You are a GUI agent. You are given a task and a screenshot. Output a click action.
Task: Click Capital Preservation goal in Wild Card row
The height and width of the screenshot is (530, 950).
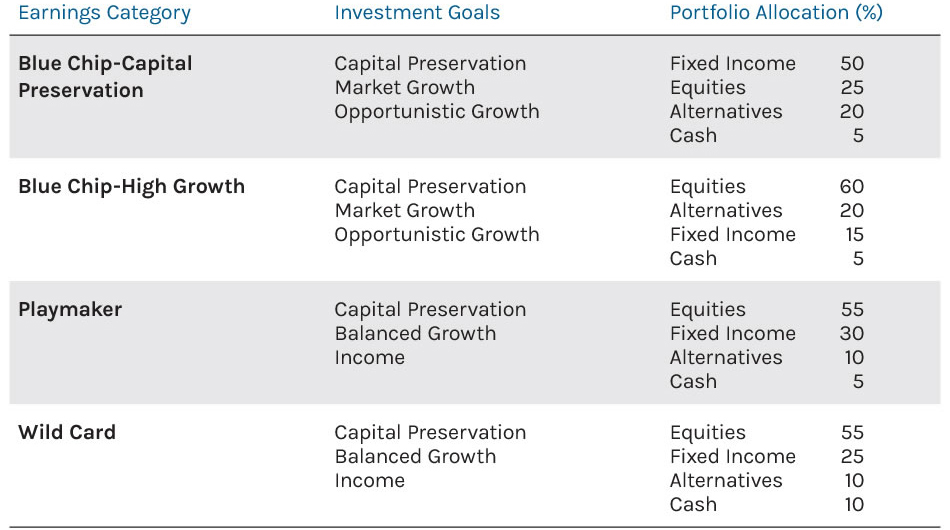point(430,432)
